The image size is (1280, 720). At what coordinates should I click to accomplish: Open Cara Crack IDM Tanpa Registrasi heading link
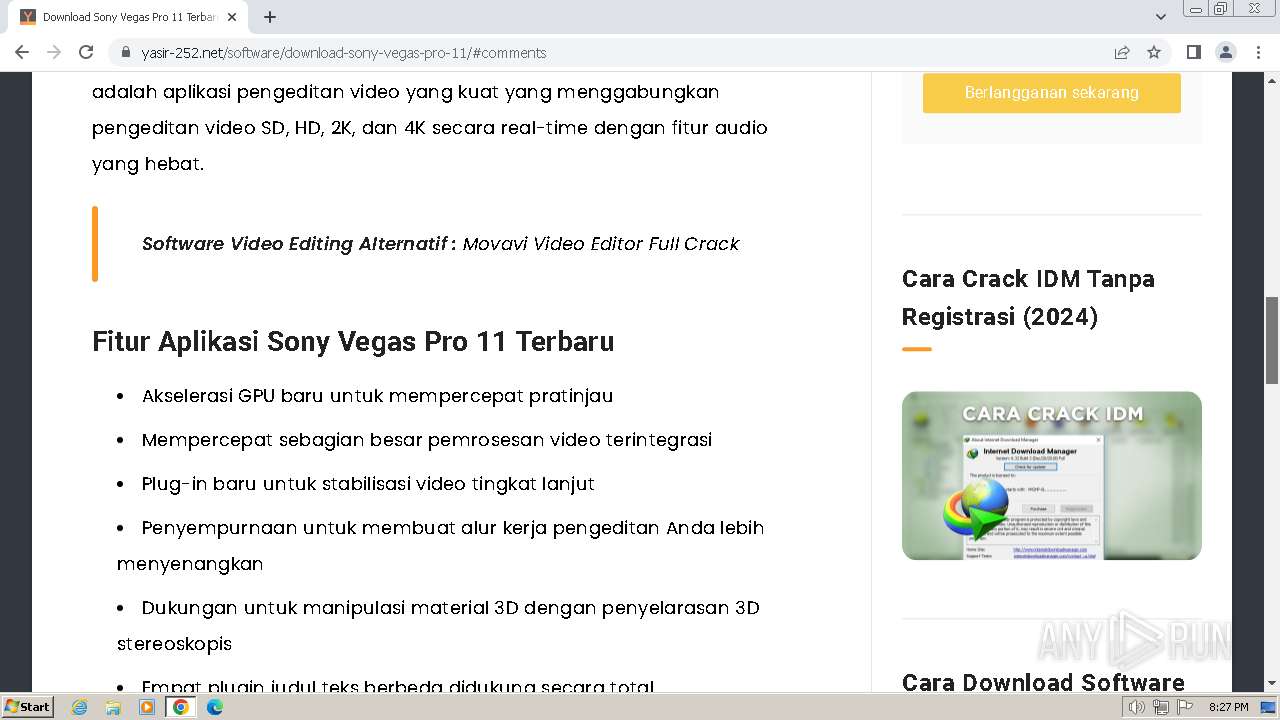pos(1028,298)
